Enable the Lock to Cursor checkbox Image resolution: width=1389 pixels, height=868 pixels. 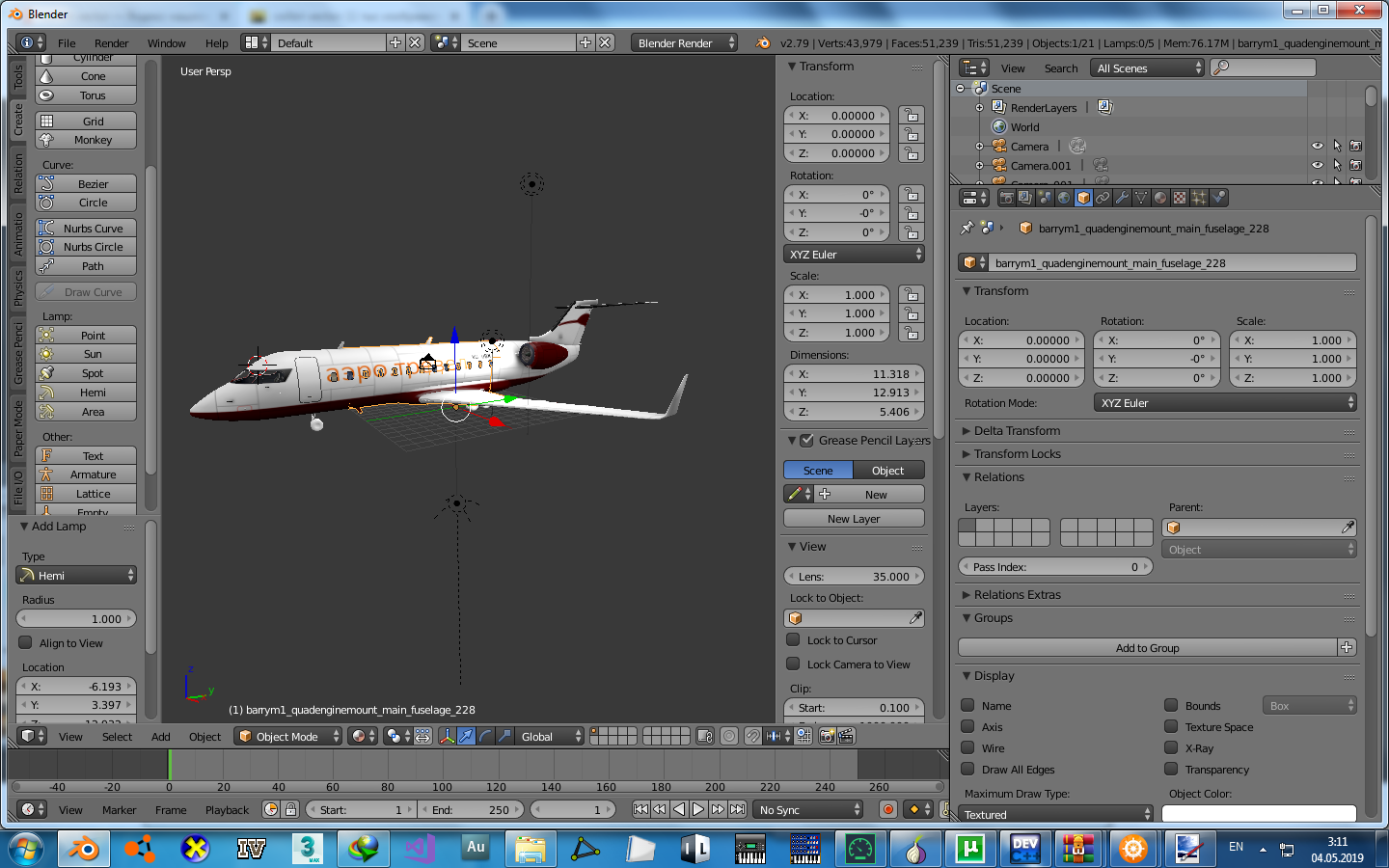pos(793,639)
